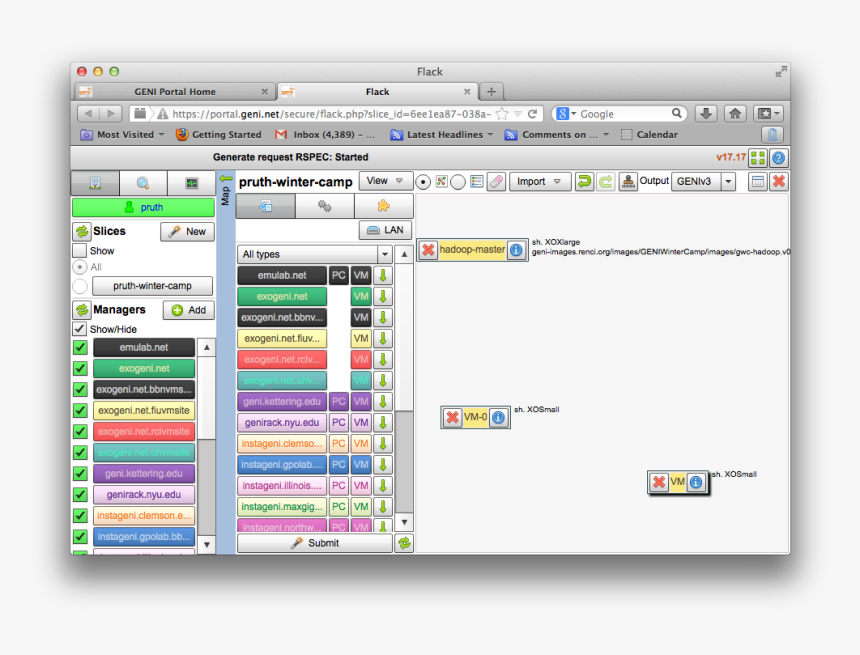Open Google search engine dropdown
860x655 pixels.
[565, 114]
